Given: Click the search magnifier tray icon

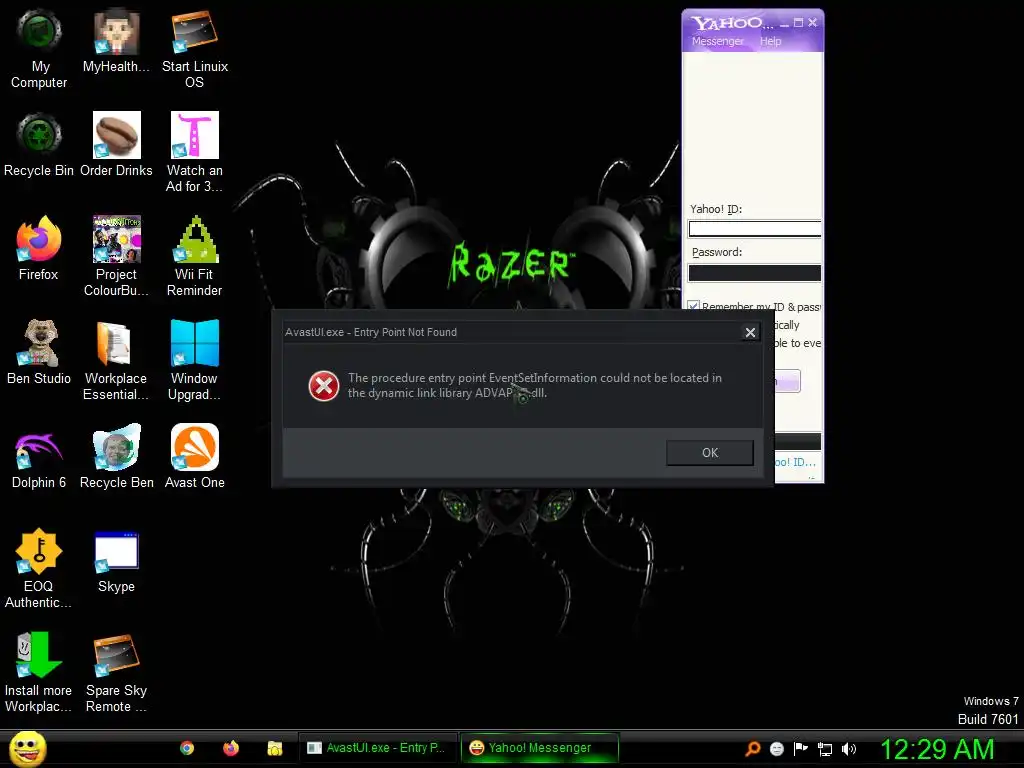Looking at the screenshot, I should click(x=753, y=748).
